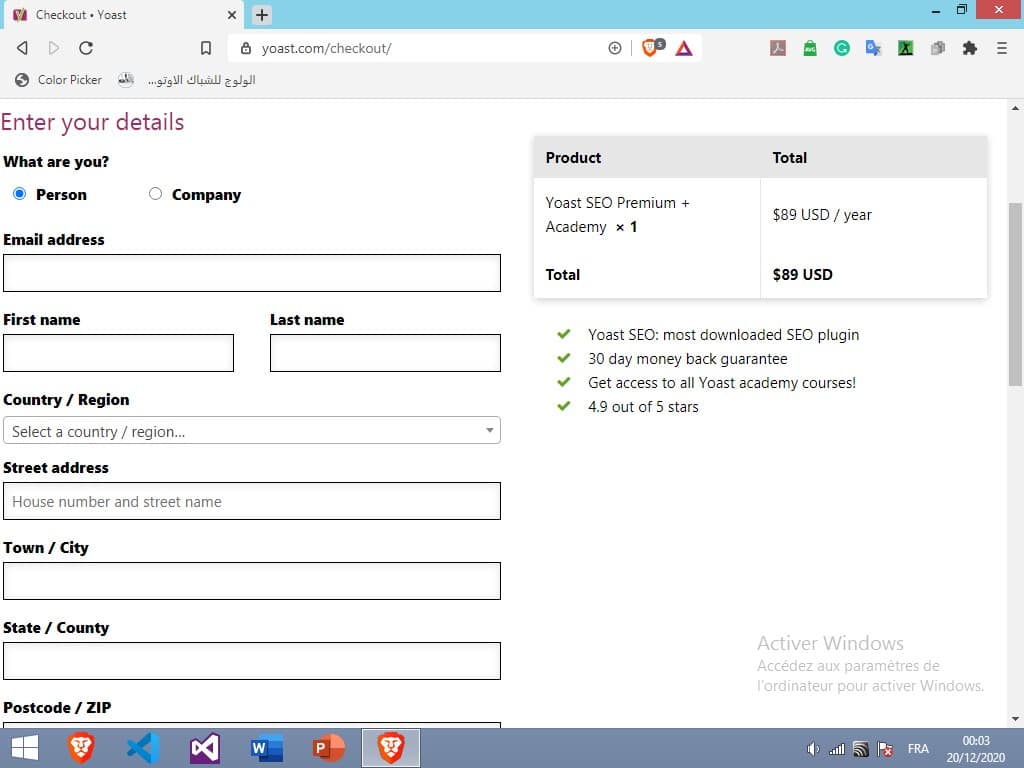This screenshot has width=1024, height=768.
Task: Select the Company radio button
Action: click(x=155, y=194)
